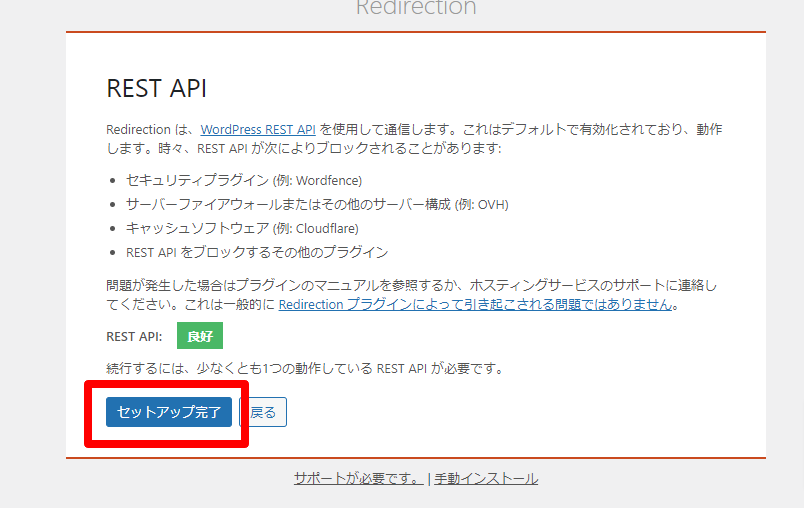Viewport: 804px width, 508px height.
Task: Select the 手動インストール footer link
Action: click(486, 478)
